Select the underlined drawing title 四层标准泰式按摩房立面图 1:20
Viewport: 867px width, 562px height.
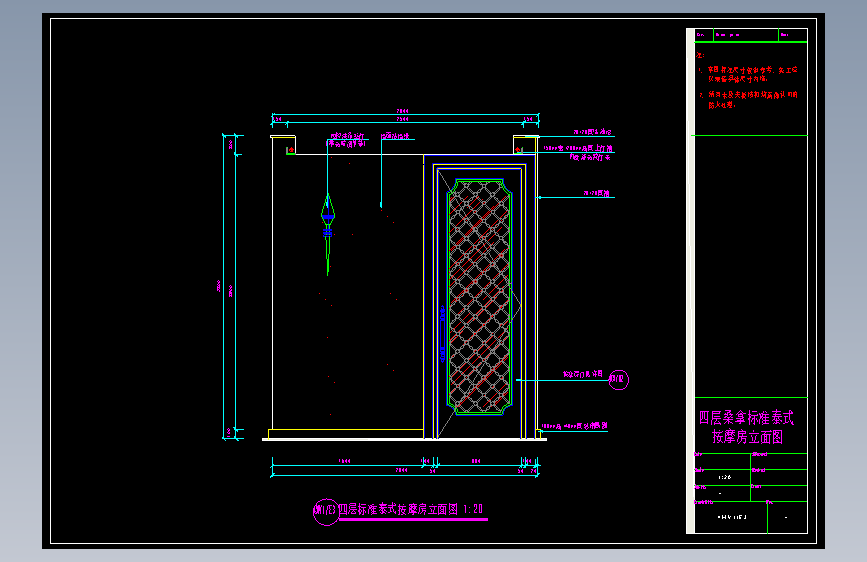[x=411, y=509]
